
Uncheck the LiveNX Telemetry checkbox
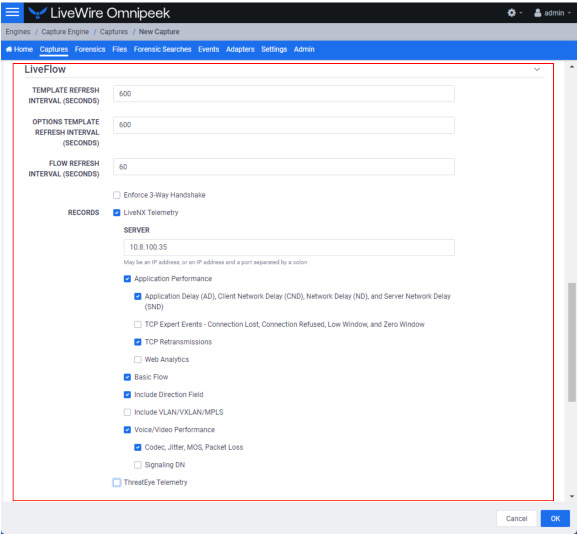point(117,213)
